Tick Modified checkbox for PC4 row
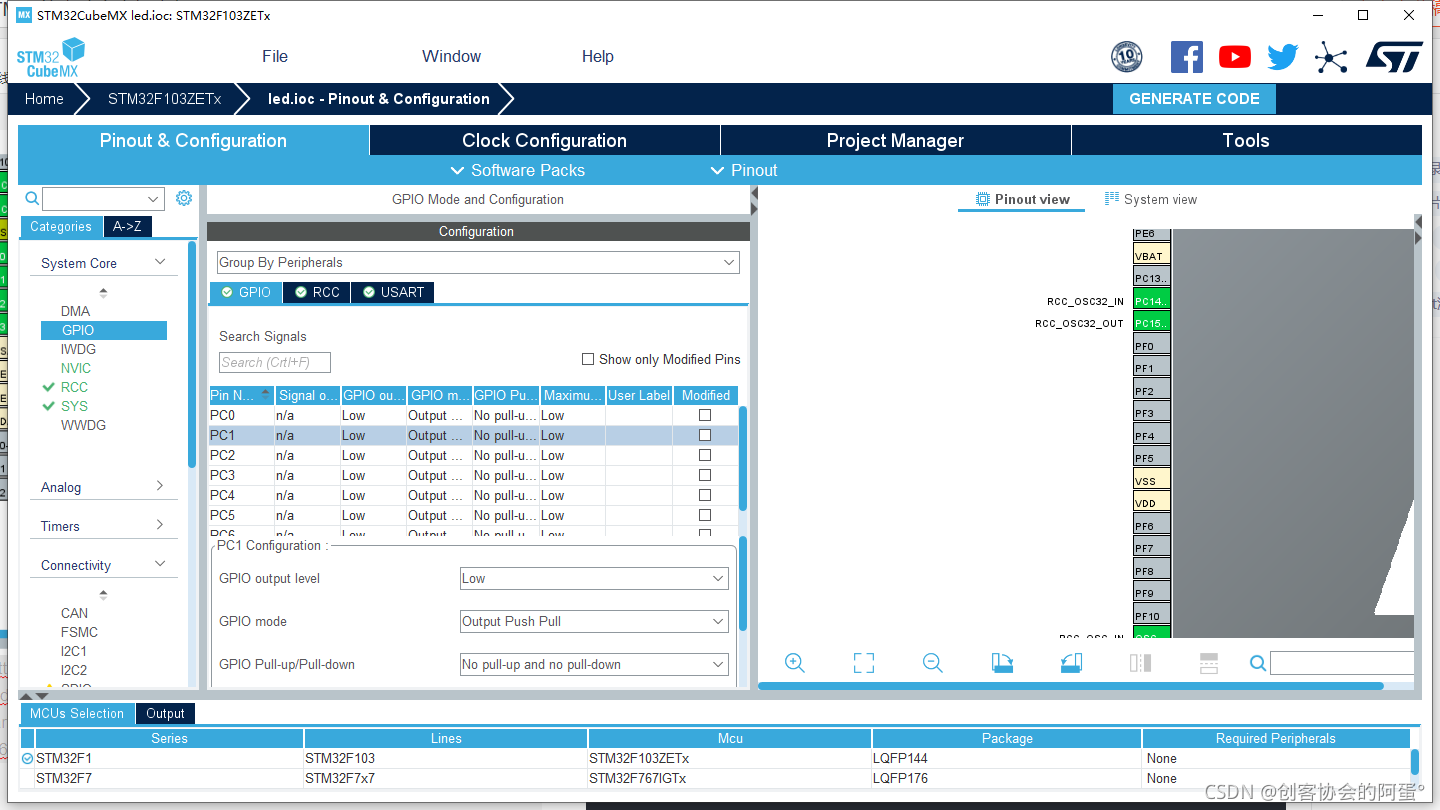The height and width of the screenshot is (810, 1440). pos(705,495)
